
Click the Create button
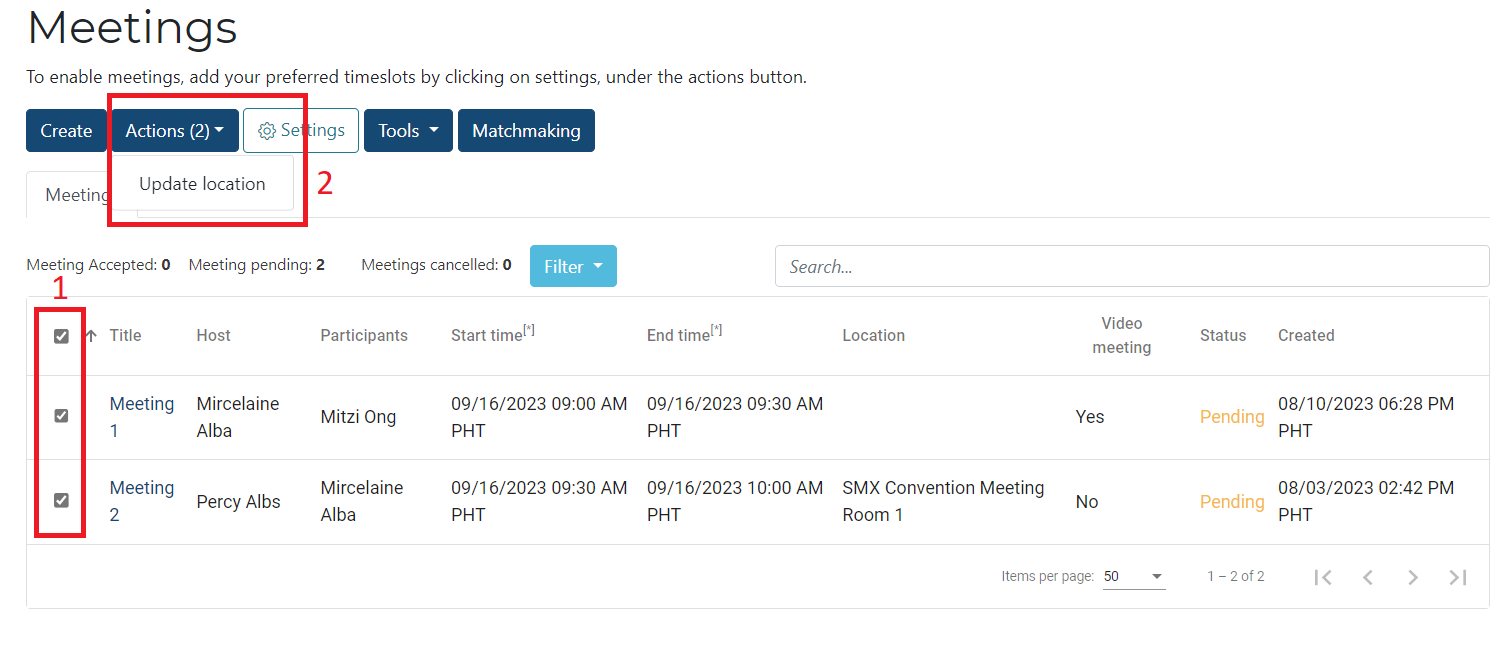[66, 130]
